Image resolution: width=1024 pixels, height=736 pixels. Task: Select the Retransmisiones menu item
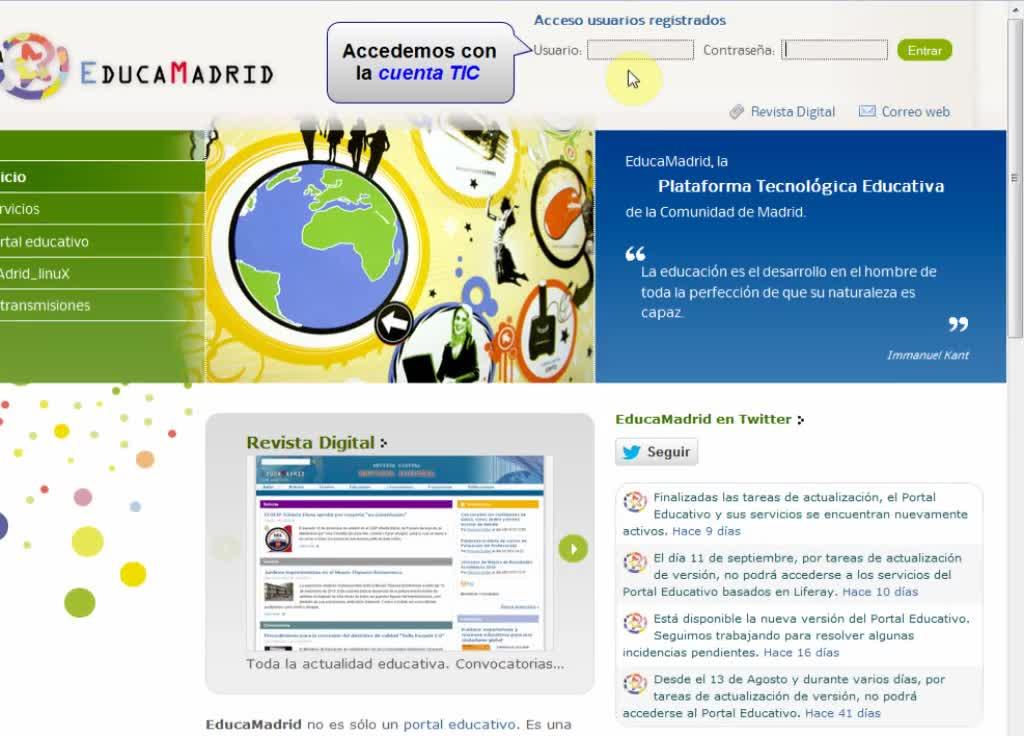click(x=103, y=305)
